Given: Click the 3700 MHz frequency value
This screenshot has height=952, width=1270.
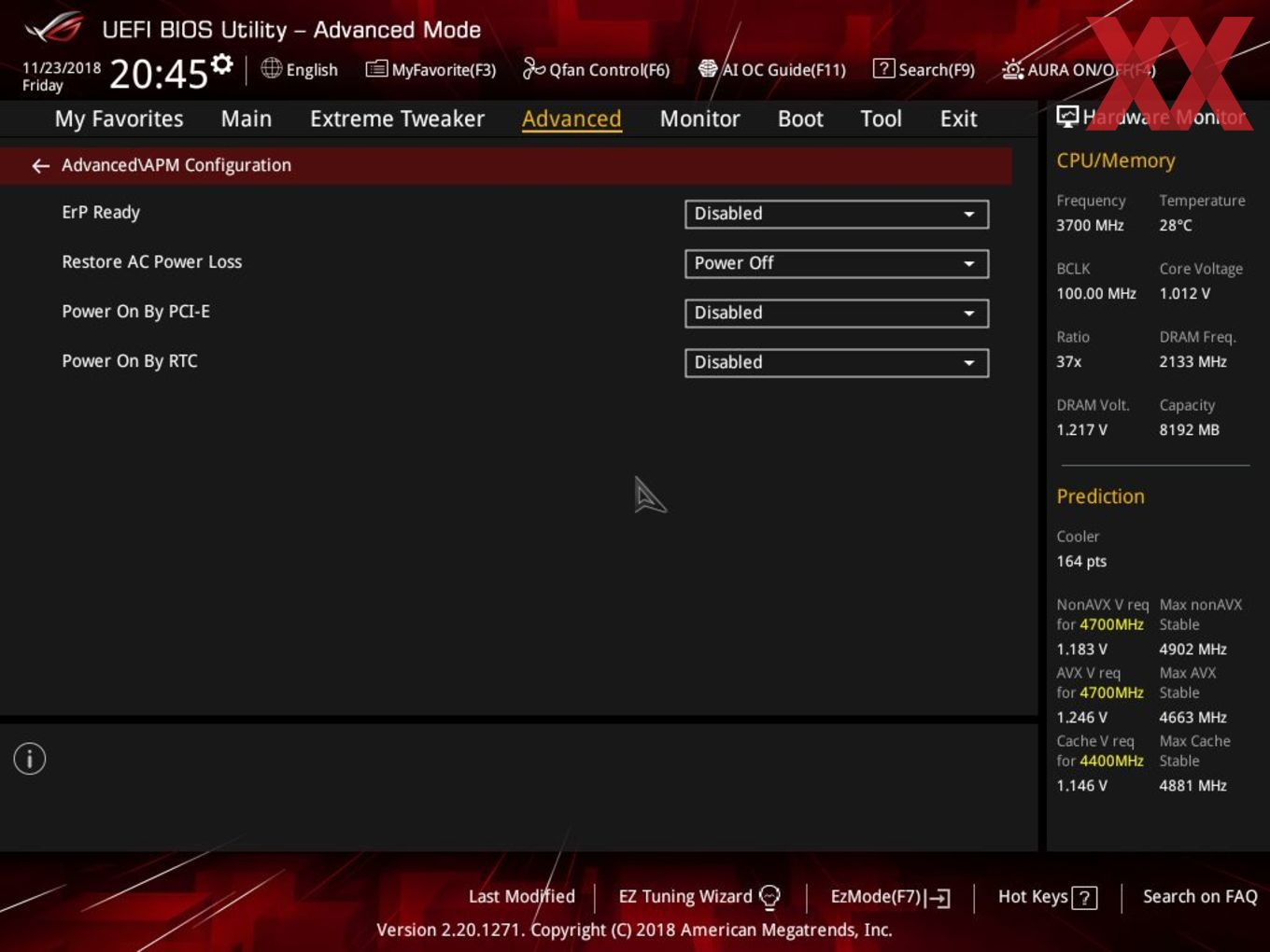Looking at the screenshot, I should (x=1090, y=226).
